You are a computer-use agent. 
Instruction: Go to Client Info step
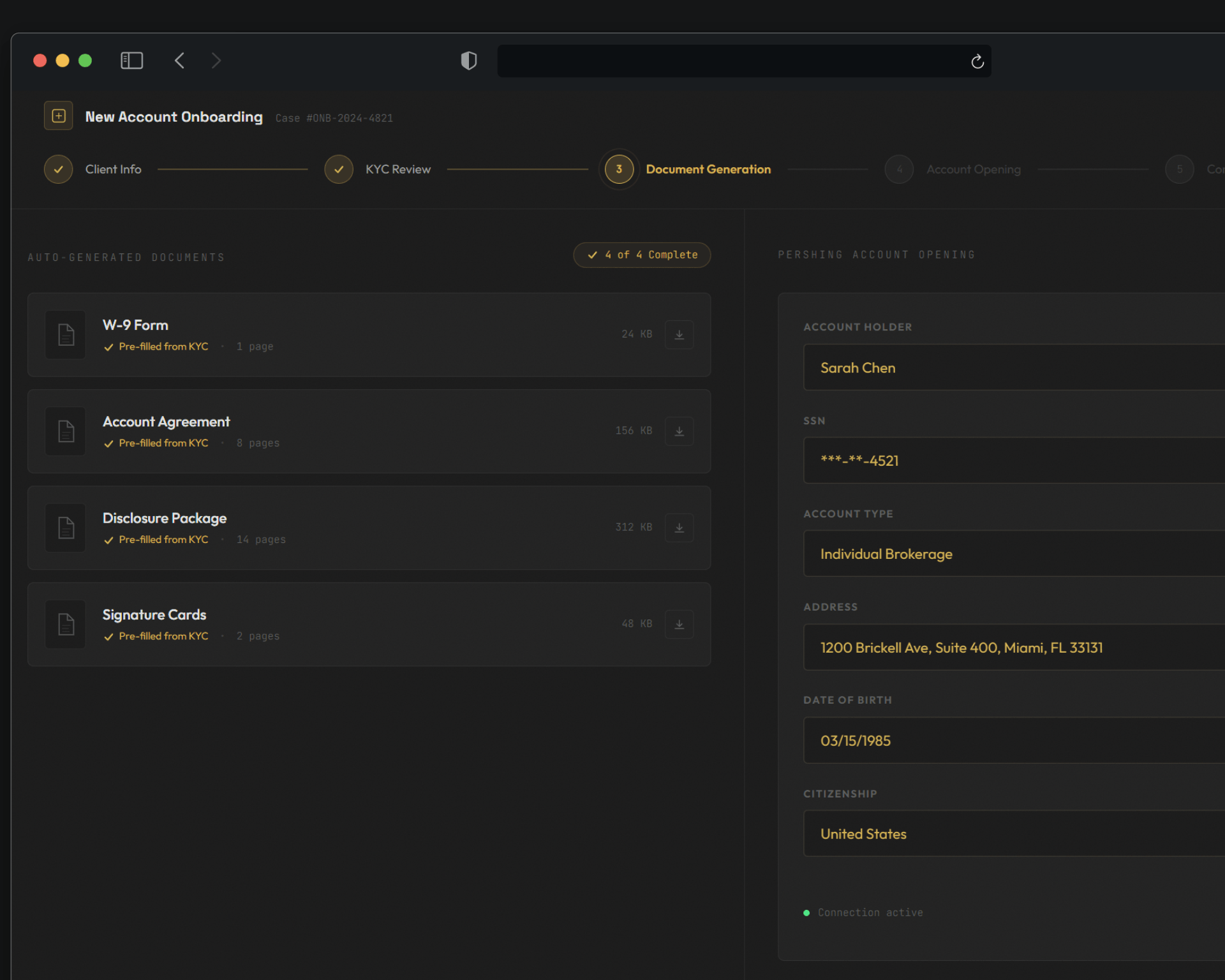click(x=58, y=169)
